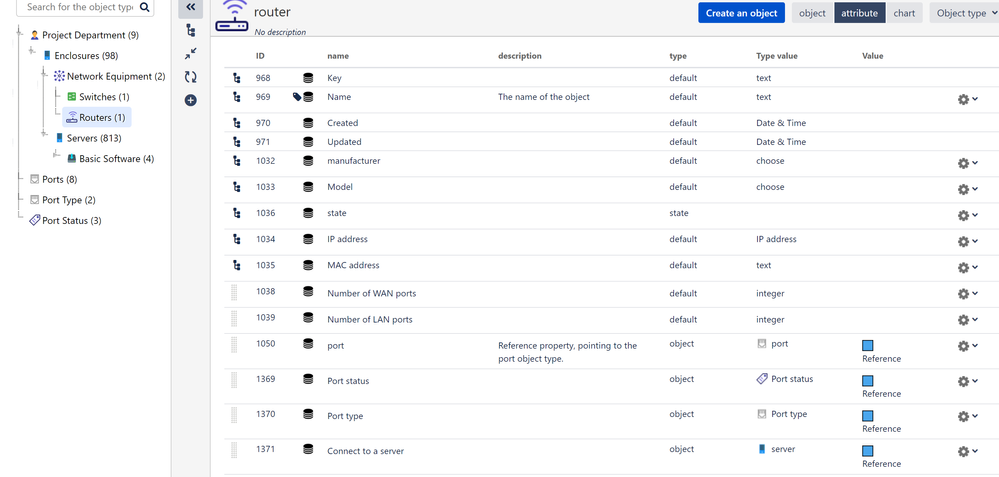Click the plus icon to add object type
999x477 pixels.
click(190, 100)
